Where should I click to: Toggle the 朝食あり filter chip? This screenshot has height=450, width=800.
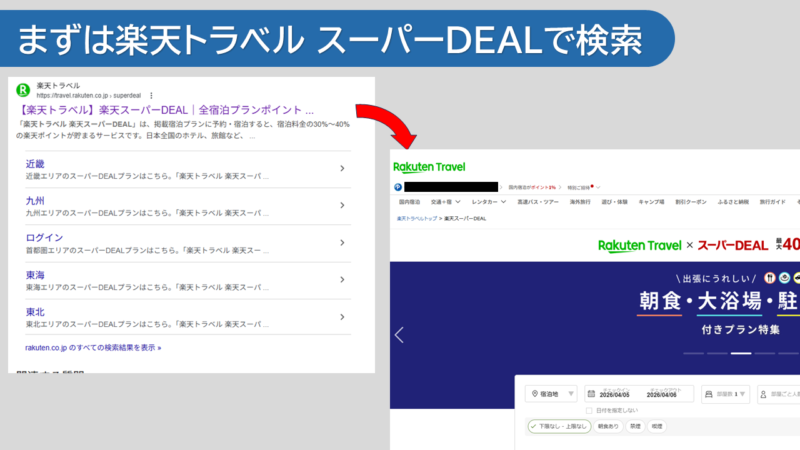coord(608,426)
